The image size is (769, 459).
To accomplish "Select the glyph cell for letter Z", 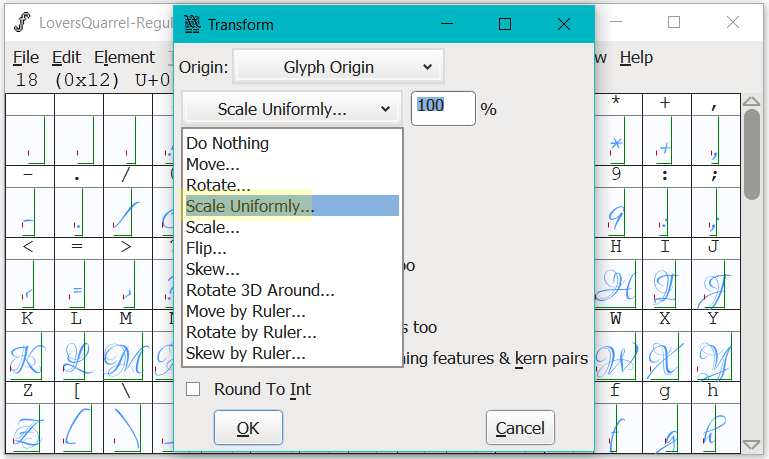I will (x=29, y=428).
